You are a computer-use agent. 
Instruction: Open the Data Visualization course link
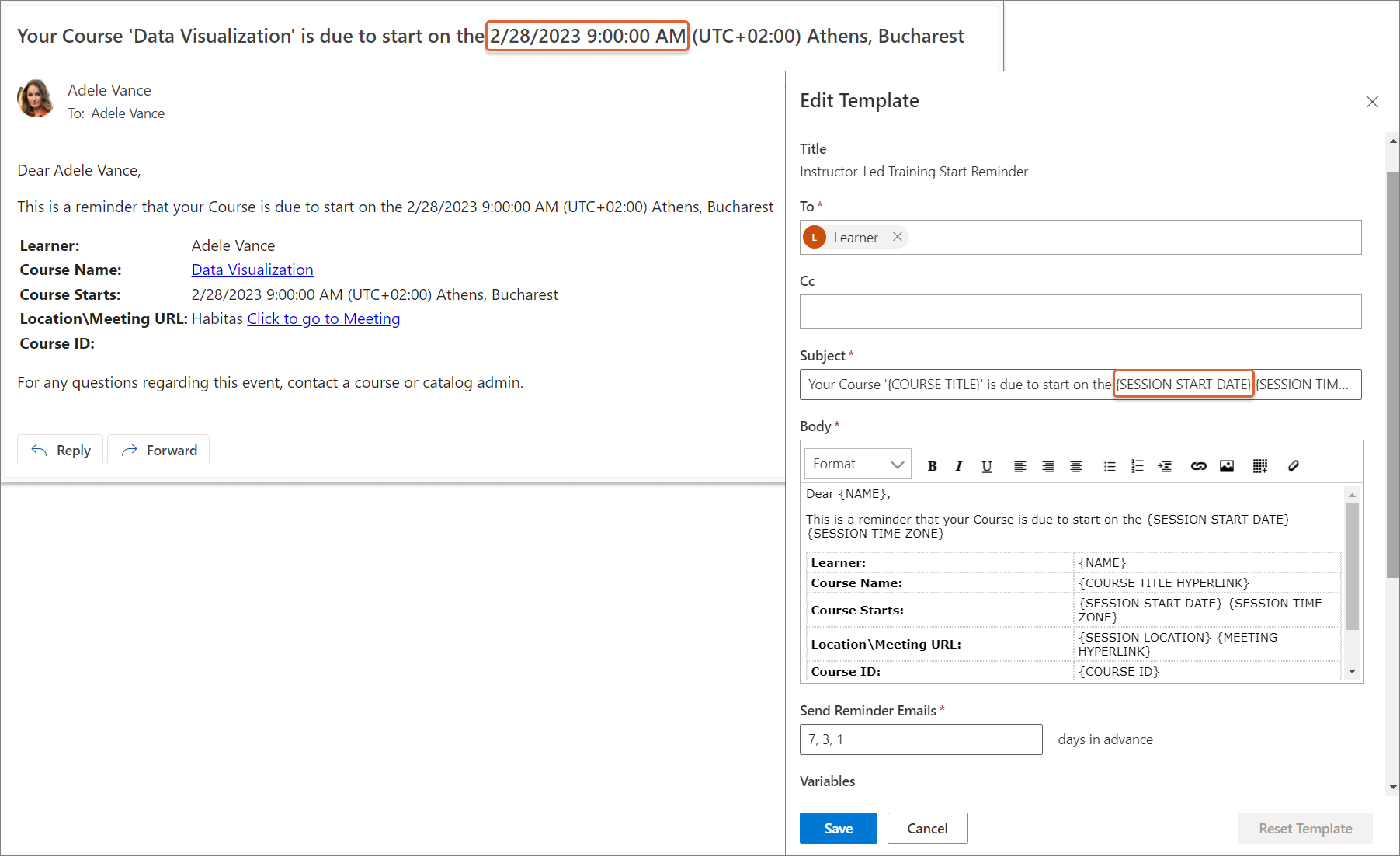pyautogui.click(x=252, y=270)
